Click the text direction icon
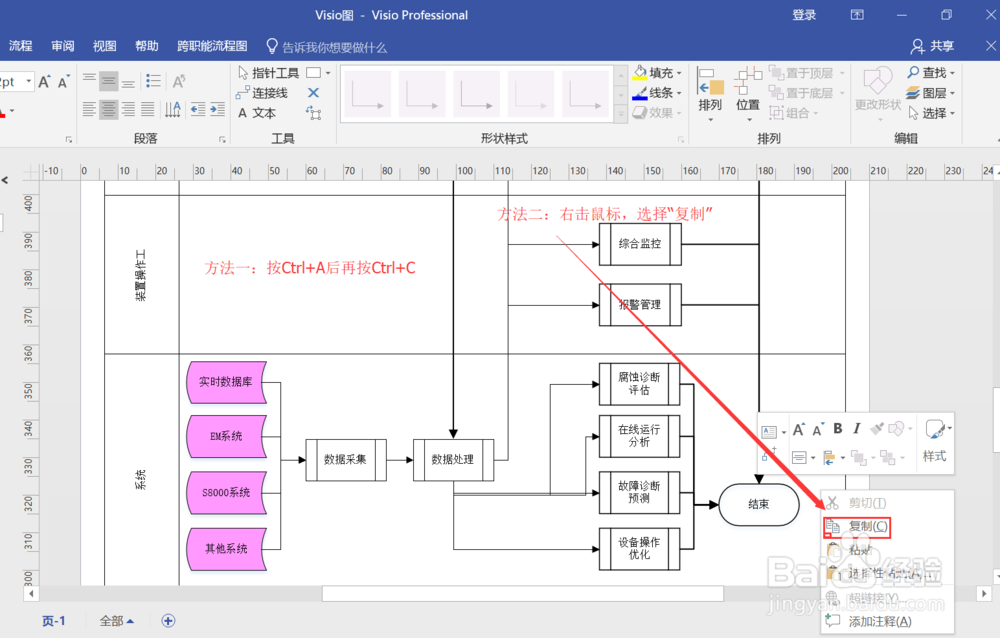 [173, 110]
